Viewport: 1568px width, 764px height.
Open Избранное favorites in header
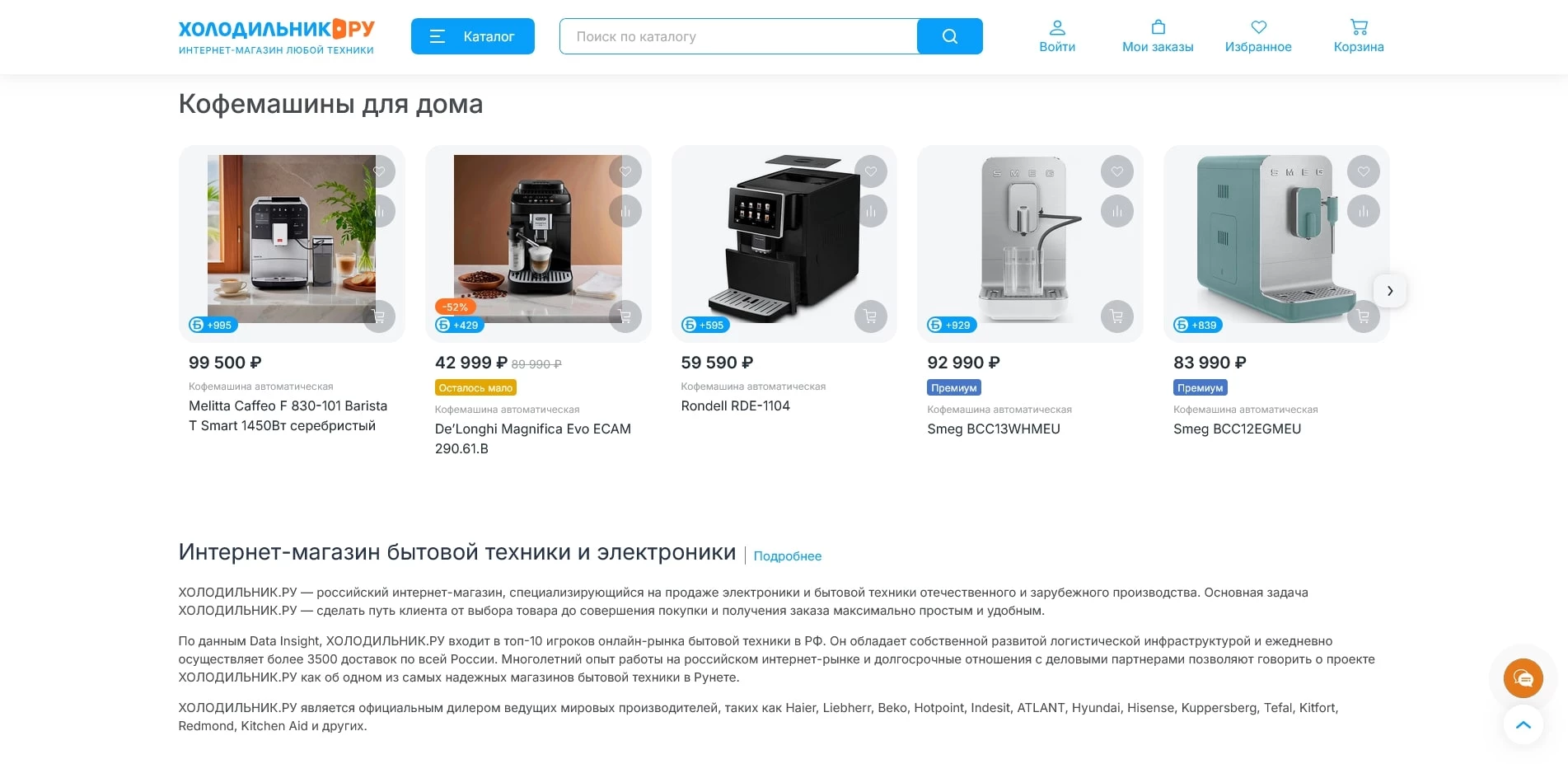[x=1258, y=36]
